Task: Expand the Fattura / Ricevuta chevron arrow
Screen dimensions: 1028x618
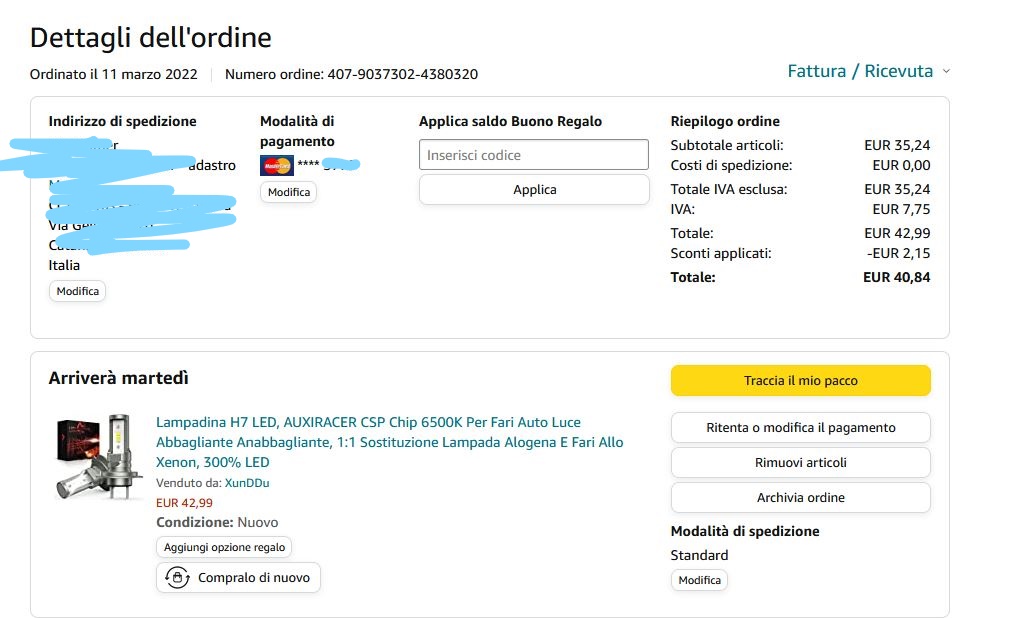Action: pyautogui.click(x=946, y=72)
